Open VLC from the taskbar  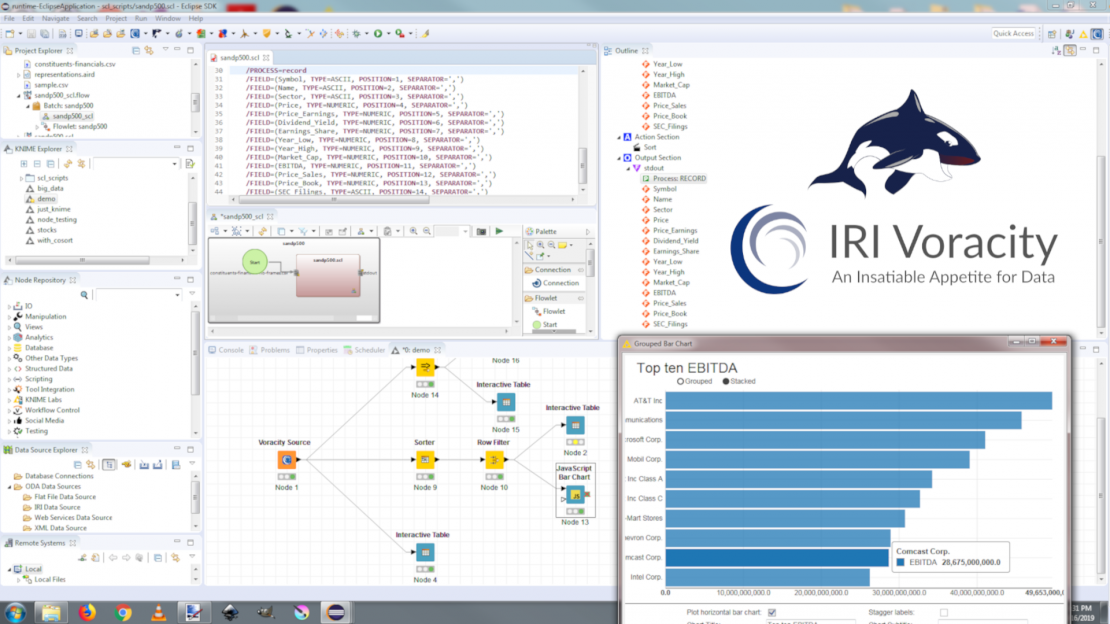point(159,612)
